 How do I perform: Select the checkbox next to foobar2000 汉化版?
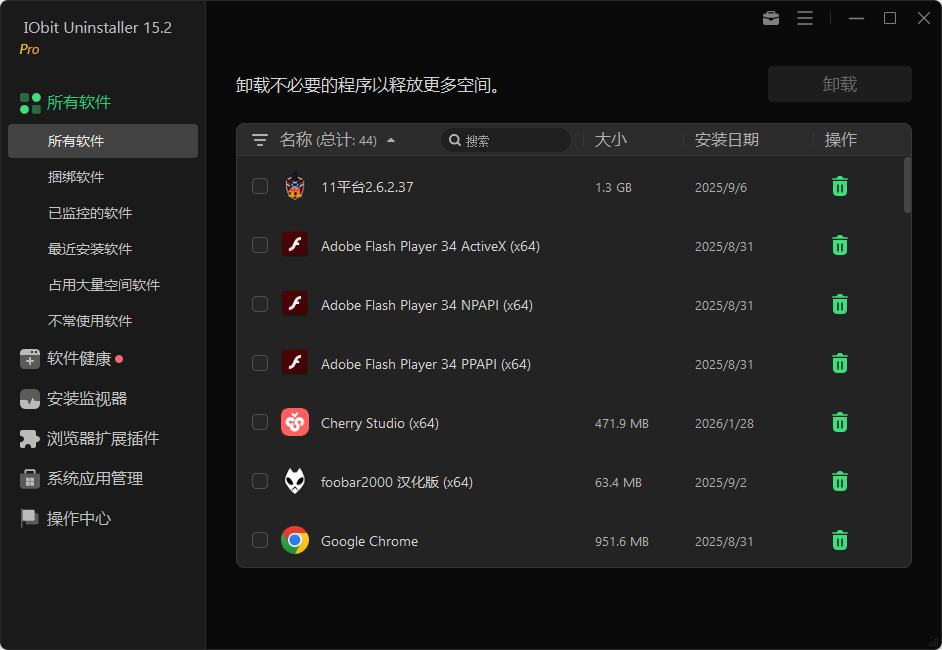[260, 481]
